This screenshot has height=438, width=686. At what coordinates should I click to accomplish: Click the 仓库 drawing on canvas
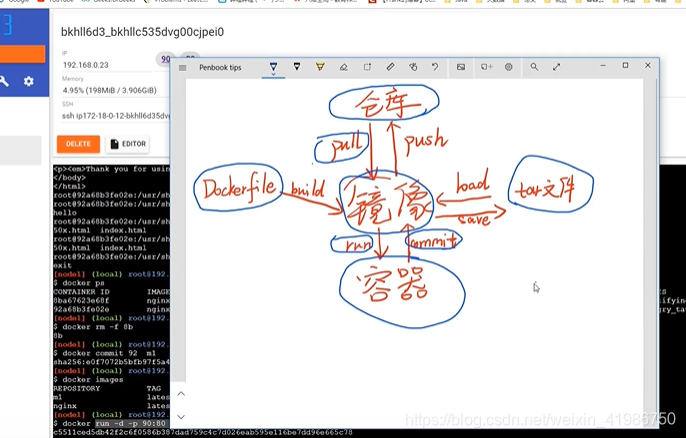384,102
